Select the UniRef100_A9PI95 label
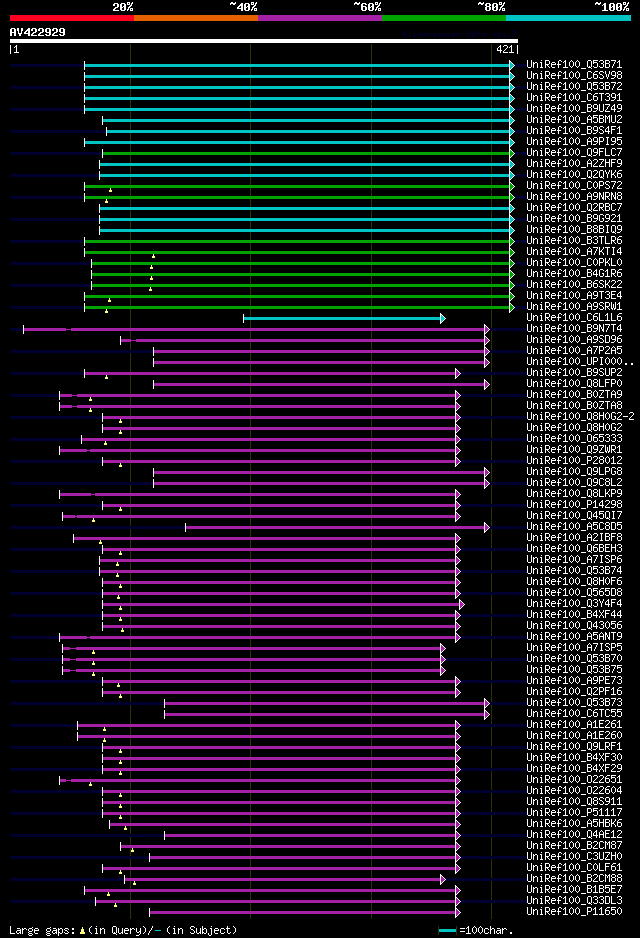Viewport: 640px width, 938px height. [x=574, y=141]
